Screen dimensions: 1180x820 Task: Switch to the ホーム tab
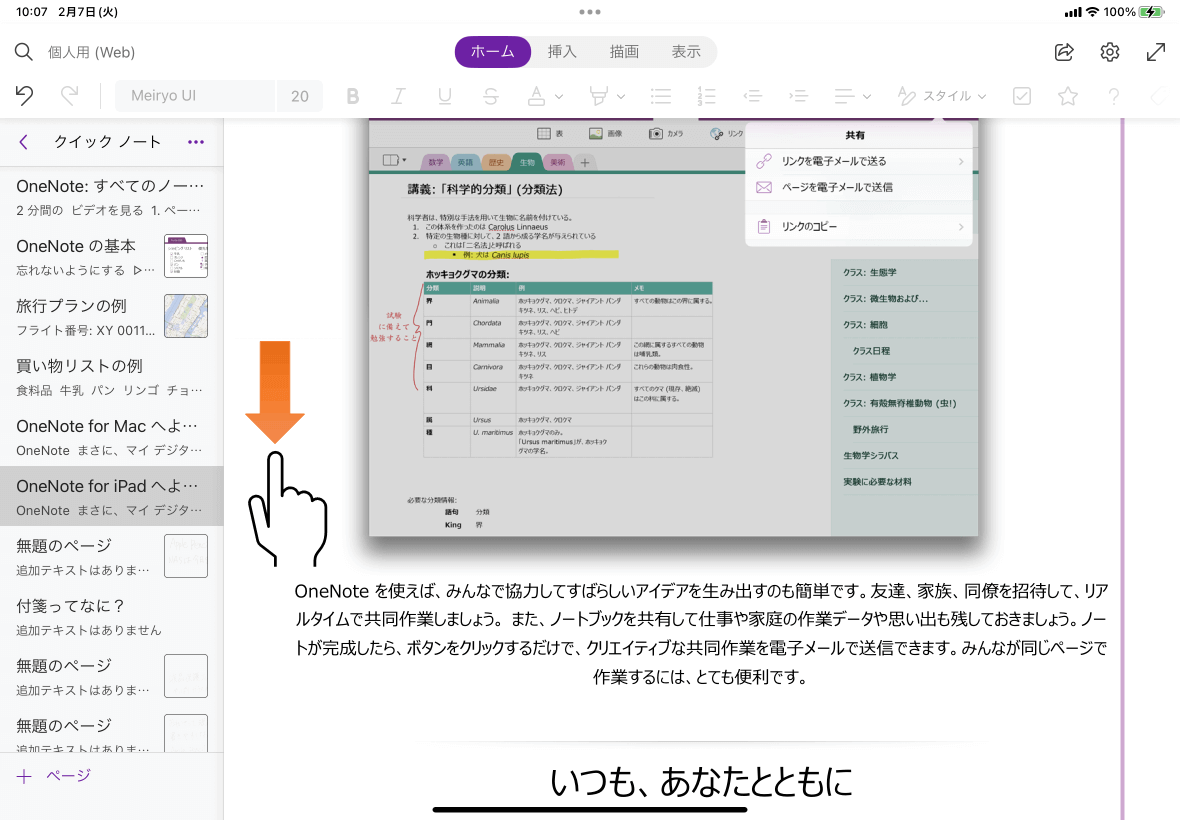point(493,52)
